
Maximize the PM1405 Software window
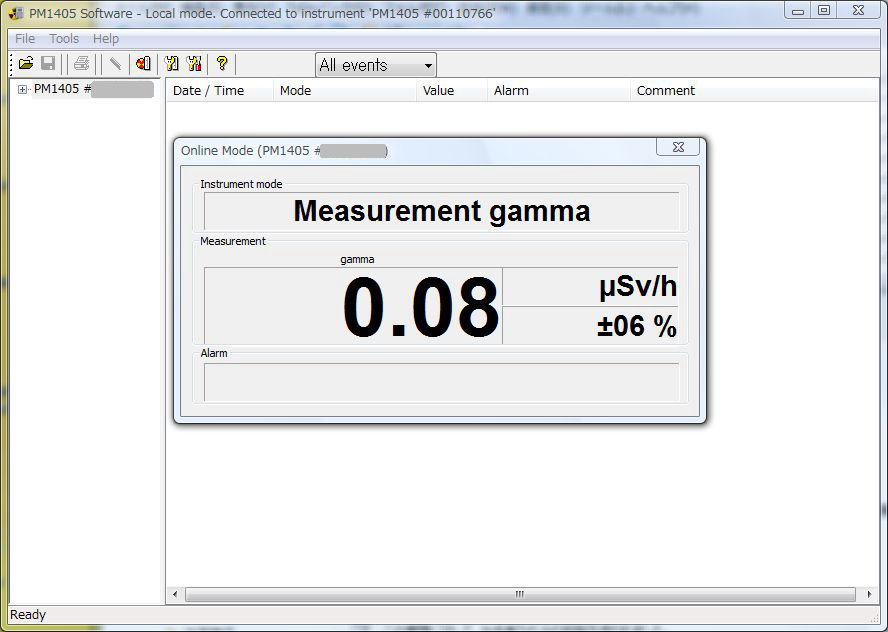click(824, 10)
